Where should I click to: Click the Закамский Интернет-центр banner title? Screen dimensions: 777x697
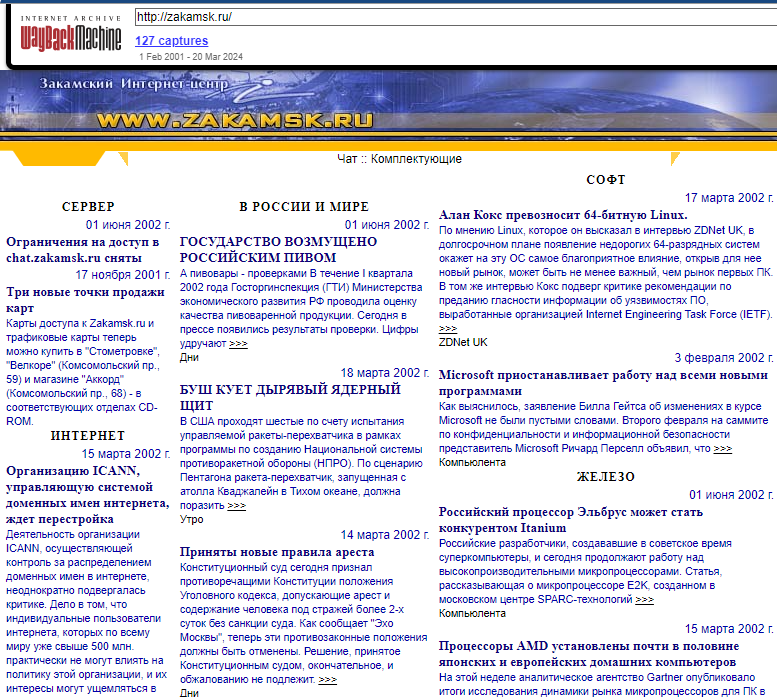(x=134, y=84)
